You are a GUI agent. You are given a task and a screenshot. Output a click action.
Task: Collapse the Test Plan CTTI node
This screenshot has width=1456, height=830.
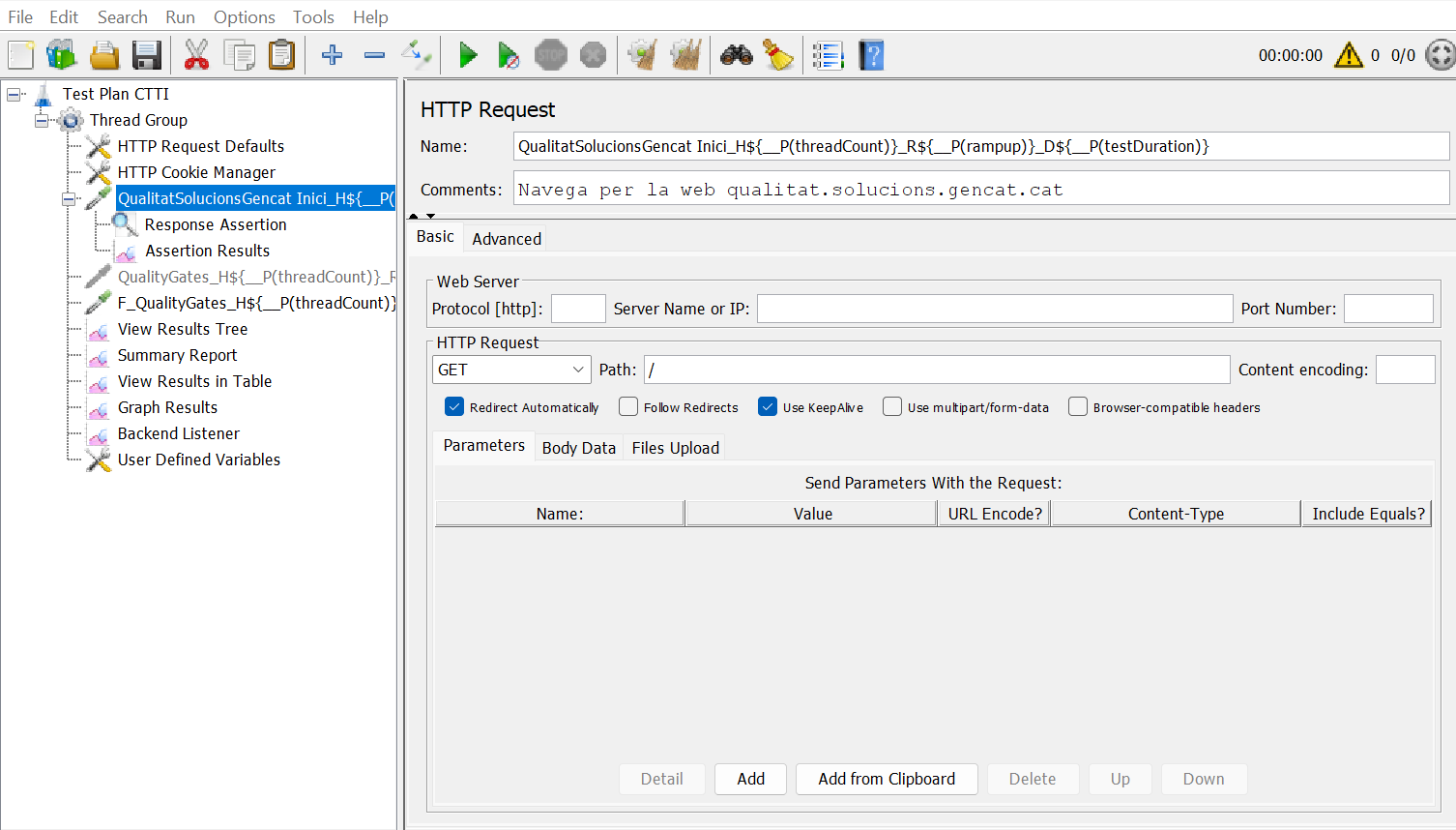pyautogui.click(x=15, y=94)
